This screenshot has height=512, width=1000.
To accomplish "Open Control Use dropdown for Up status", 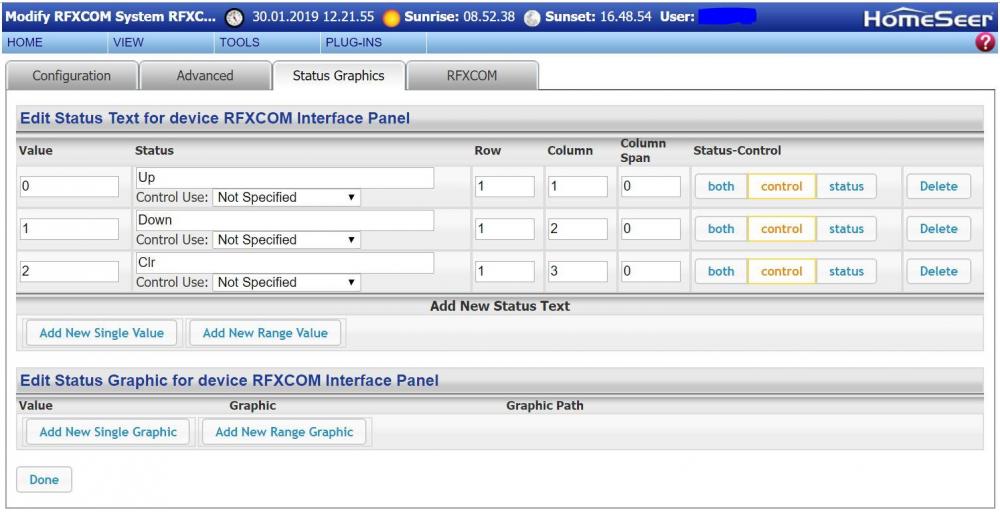I will [x=287, y=198].
